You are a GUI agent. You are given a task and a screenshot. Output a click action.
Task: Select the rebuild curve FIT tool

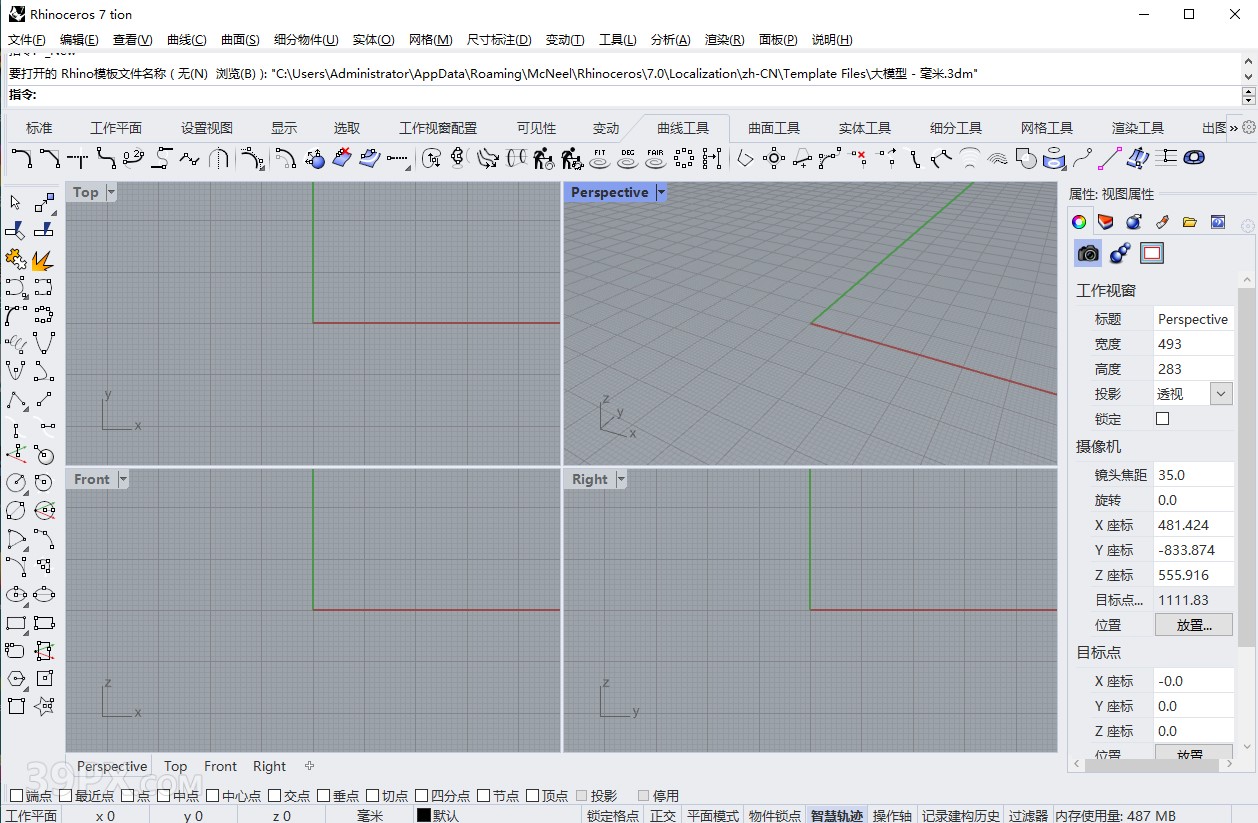click(x=598, y=158)
